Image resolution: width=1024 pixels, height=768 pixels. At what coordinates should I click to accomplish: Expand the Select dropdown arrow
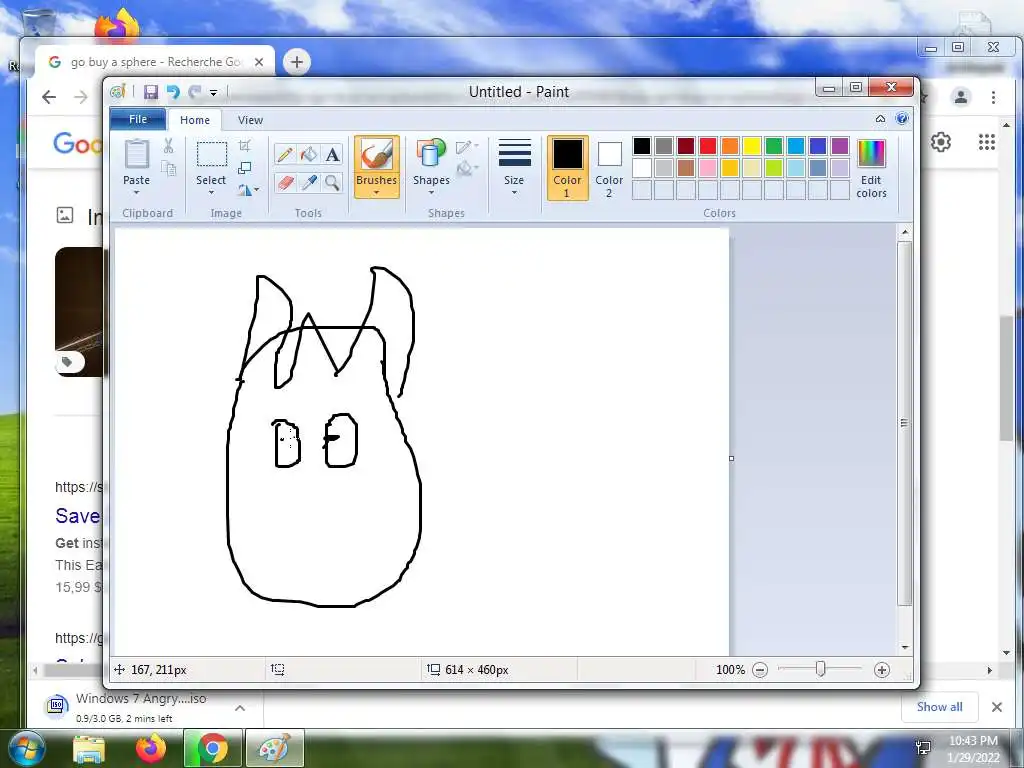coord(212,193)
